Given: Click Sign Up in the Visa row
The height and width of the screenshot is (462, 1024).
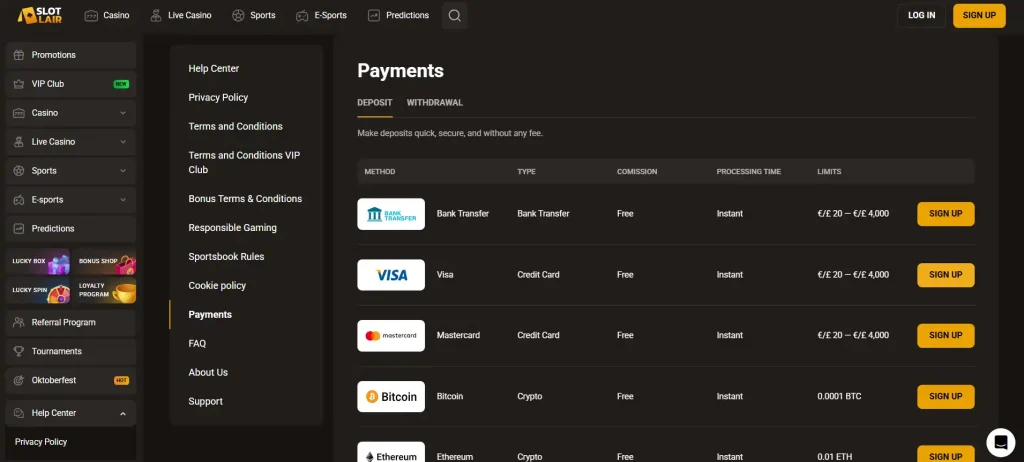Looking at the screenshot, I should click(946, 274).
